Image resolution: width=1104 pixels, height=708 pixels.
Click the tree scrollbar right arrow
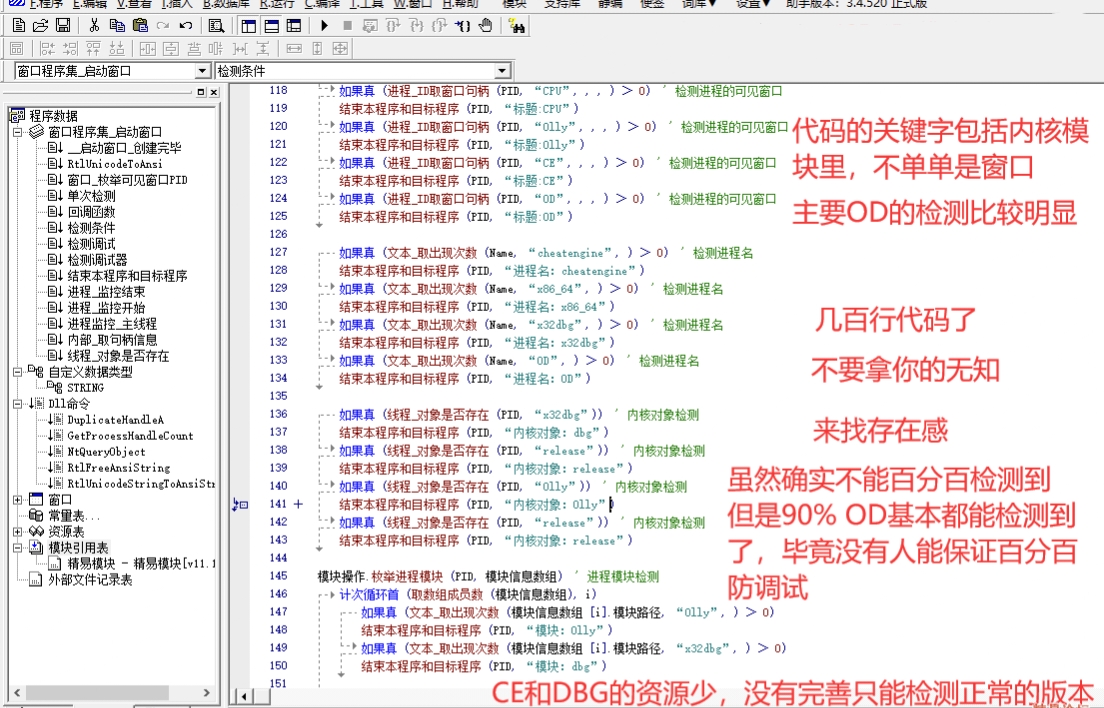point(206,693)
